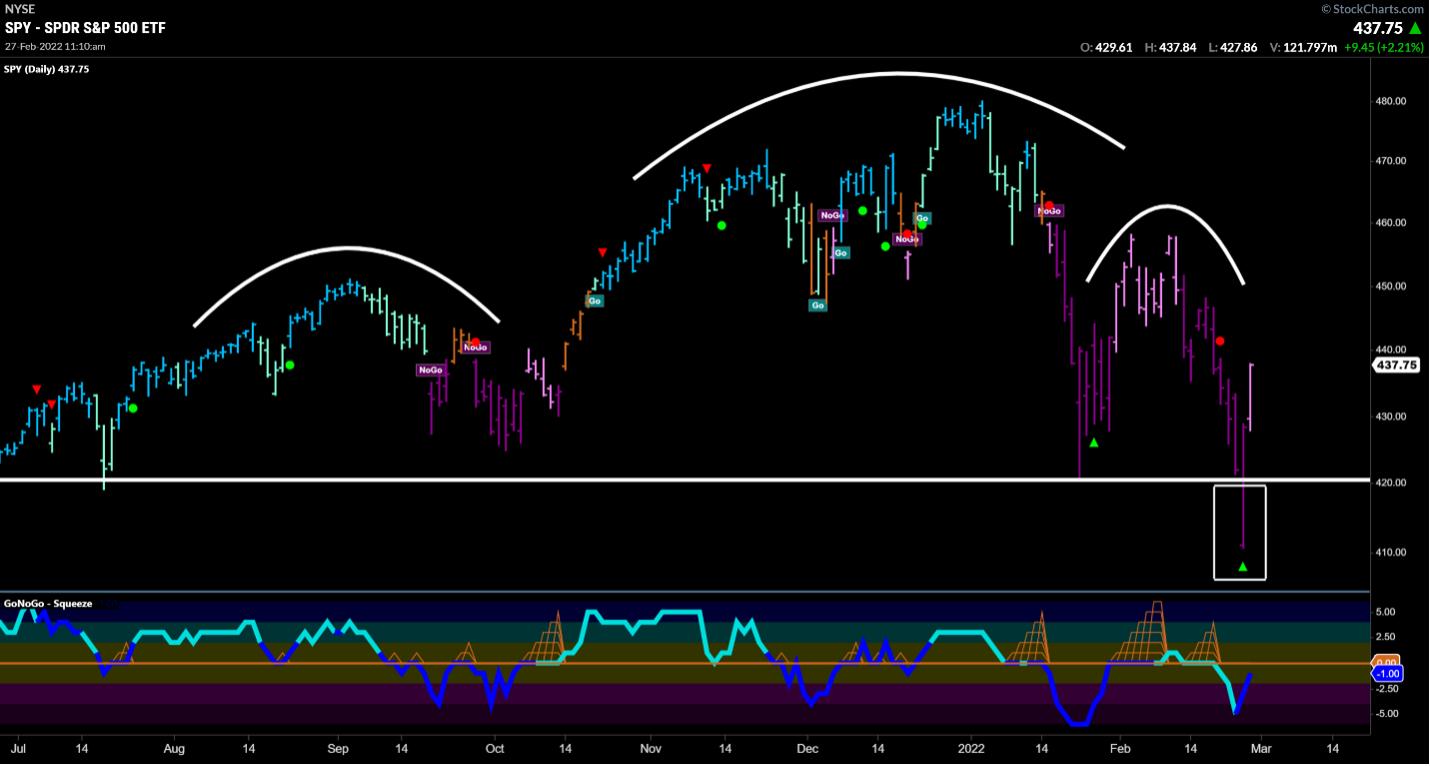Click the red down triangle in mid-October
The width and height of the screenshot is (1430, 766).
(602, 252)
